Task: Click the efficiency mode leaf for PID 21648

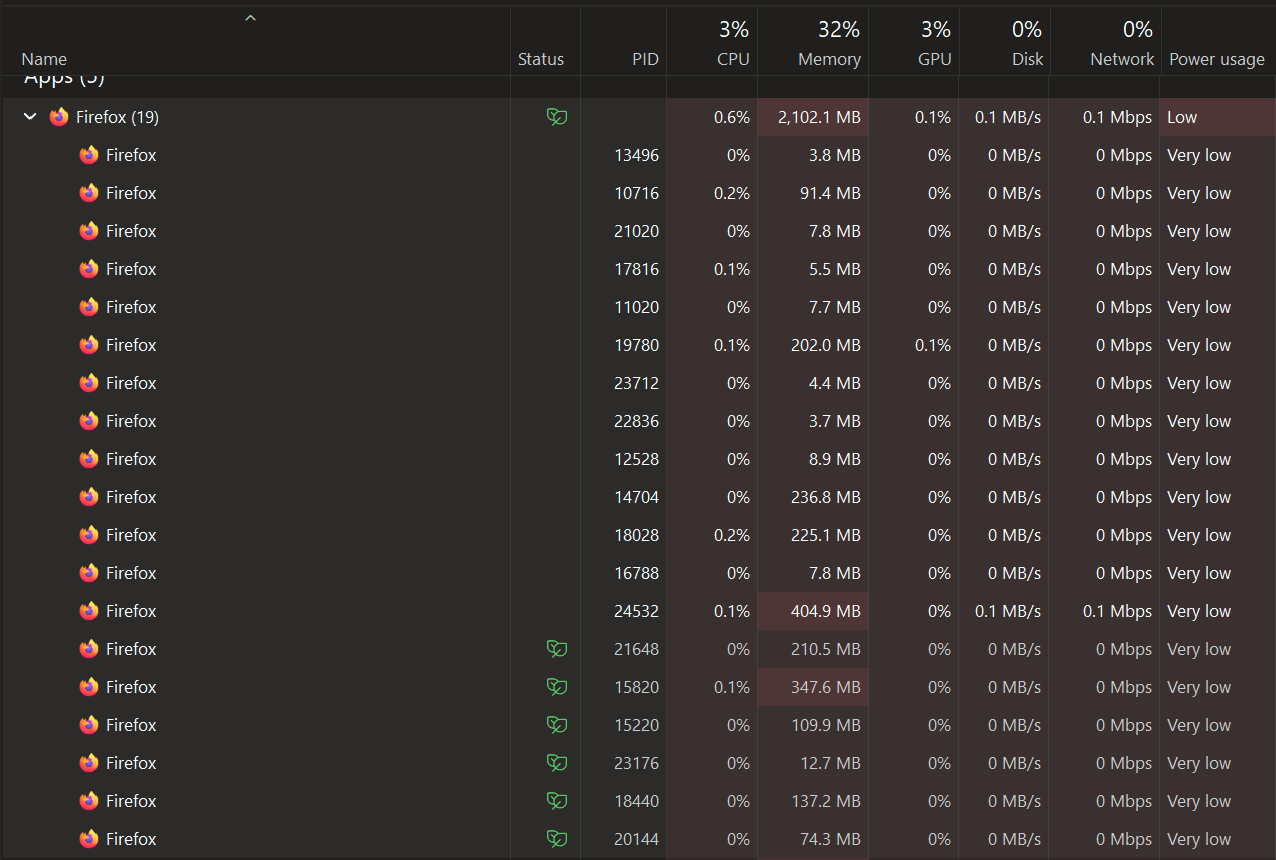Action: [557, 649]
